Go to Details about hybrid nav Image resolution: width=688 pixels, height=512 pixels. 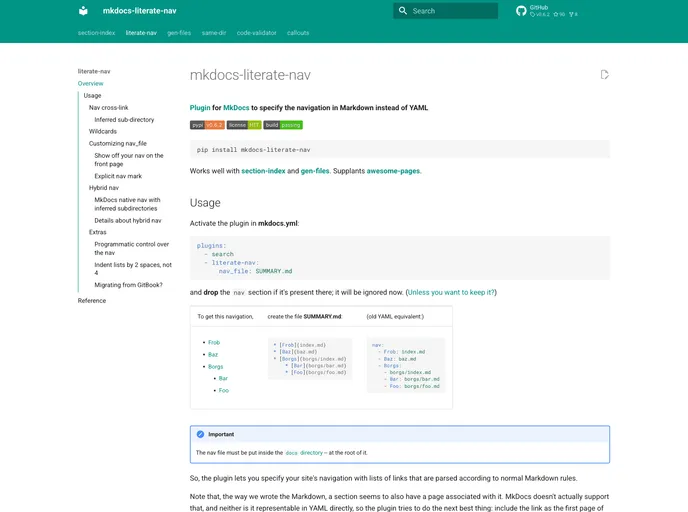pos(128,220)
